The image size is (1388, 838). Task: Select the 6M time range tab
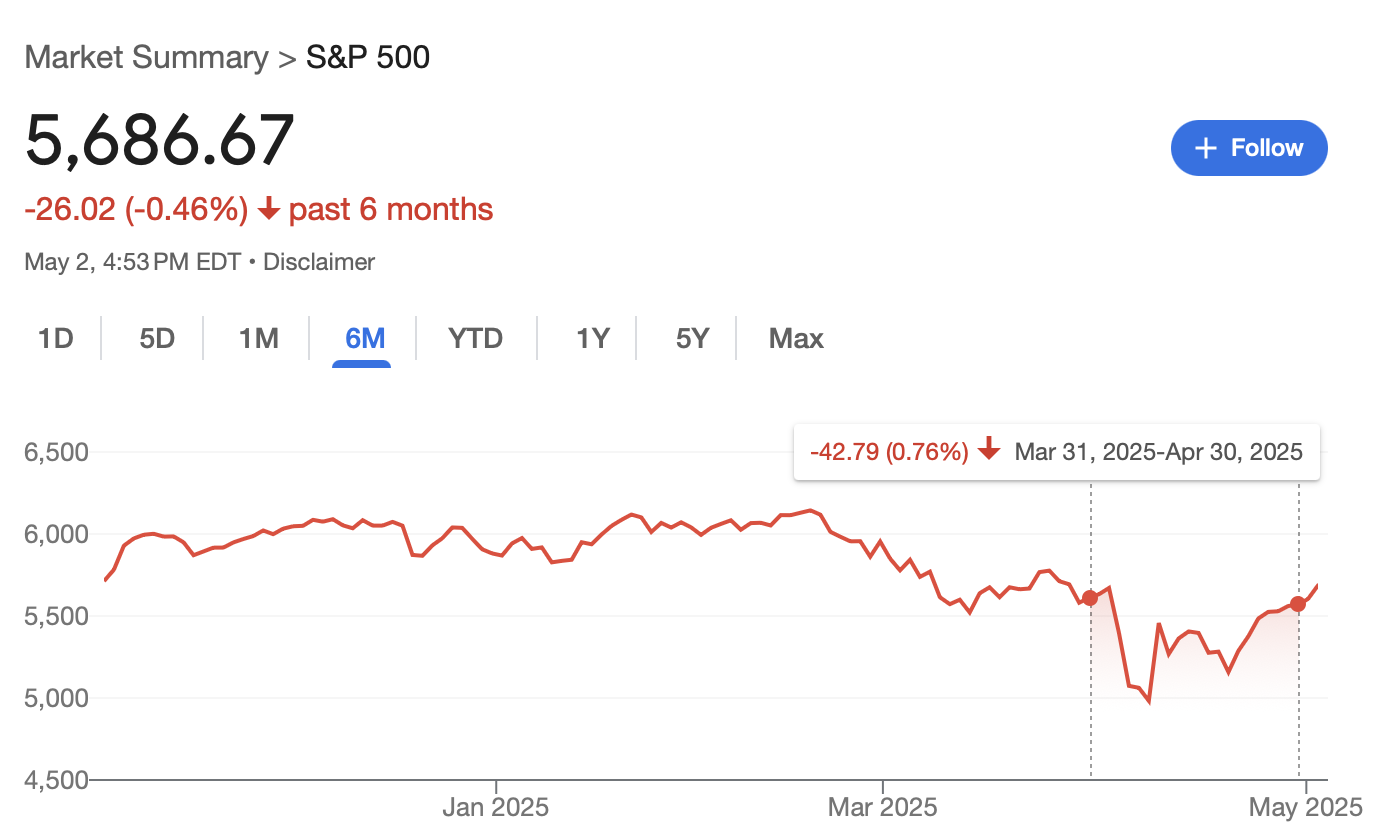(x=365, y=338)
